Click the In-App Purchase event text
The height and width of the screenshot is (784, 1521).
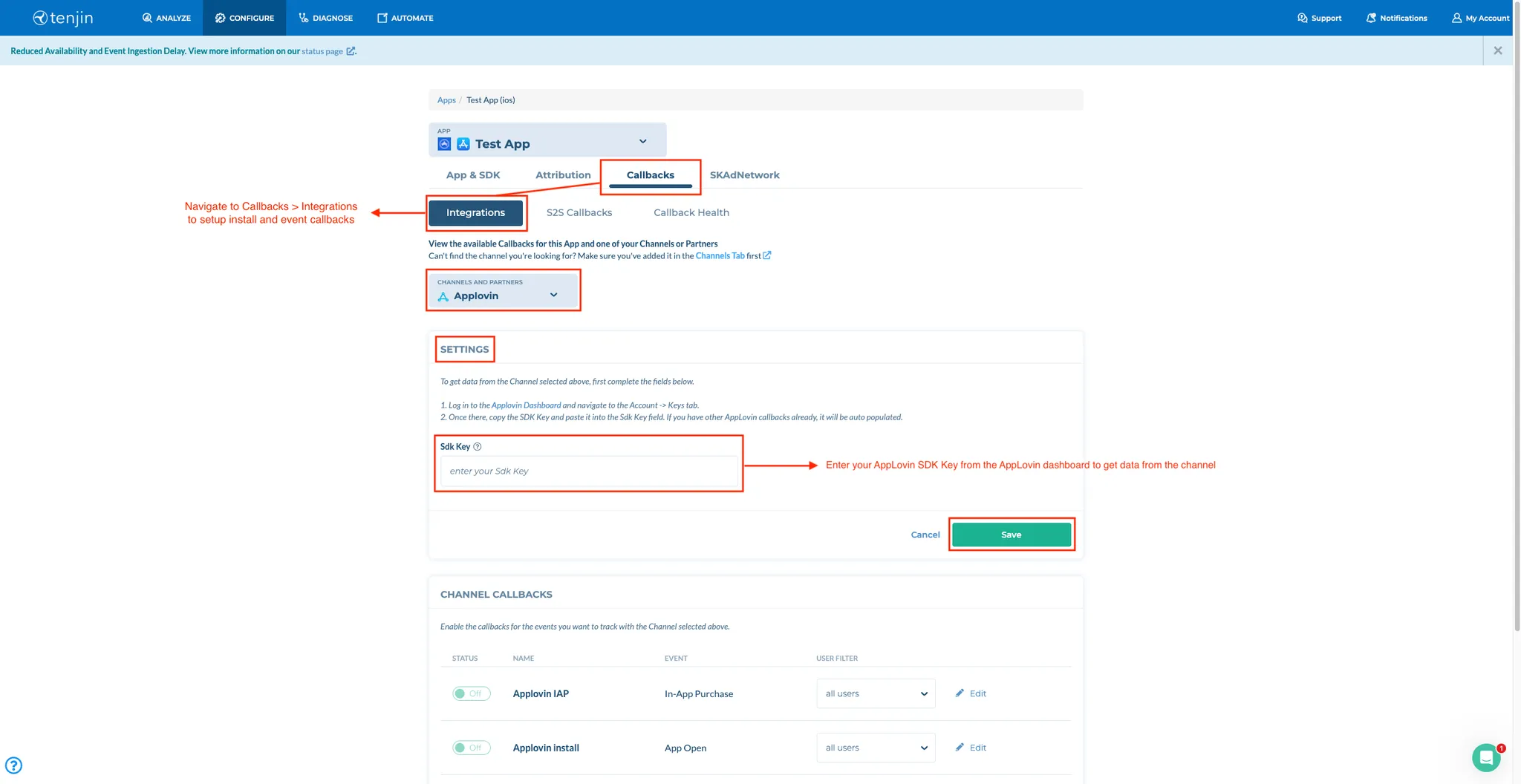click(x=699, y=694)
